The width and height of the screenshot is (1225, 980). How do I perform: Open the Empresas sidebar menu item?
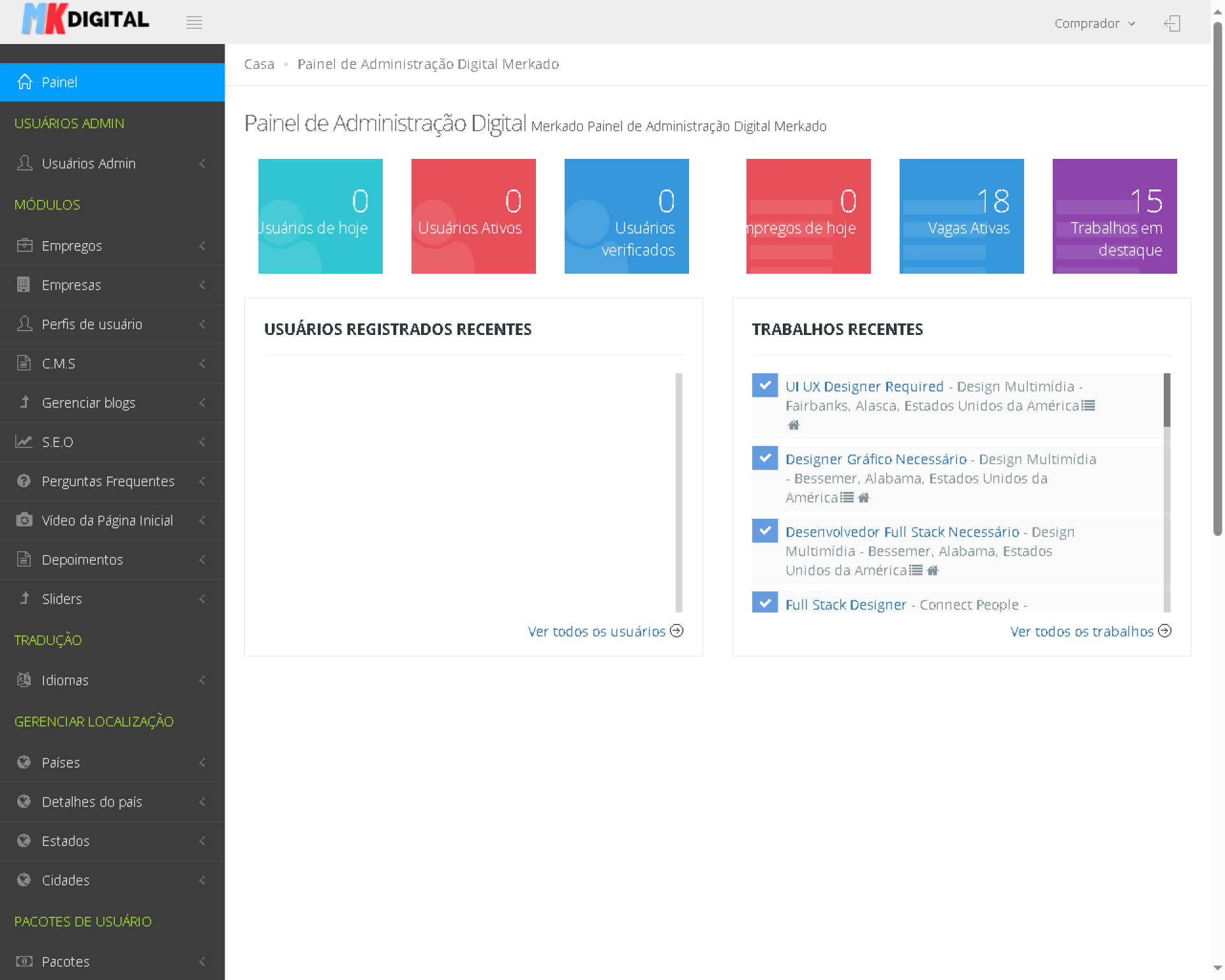click(71, 285)
